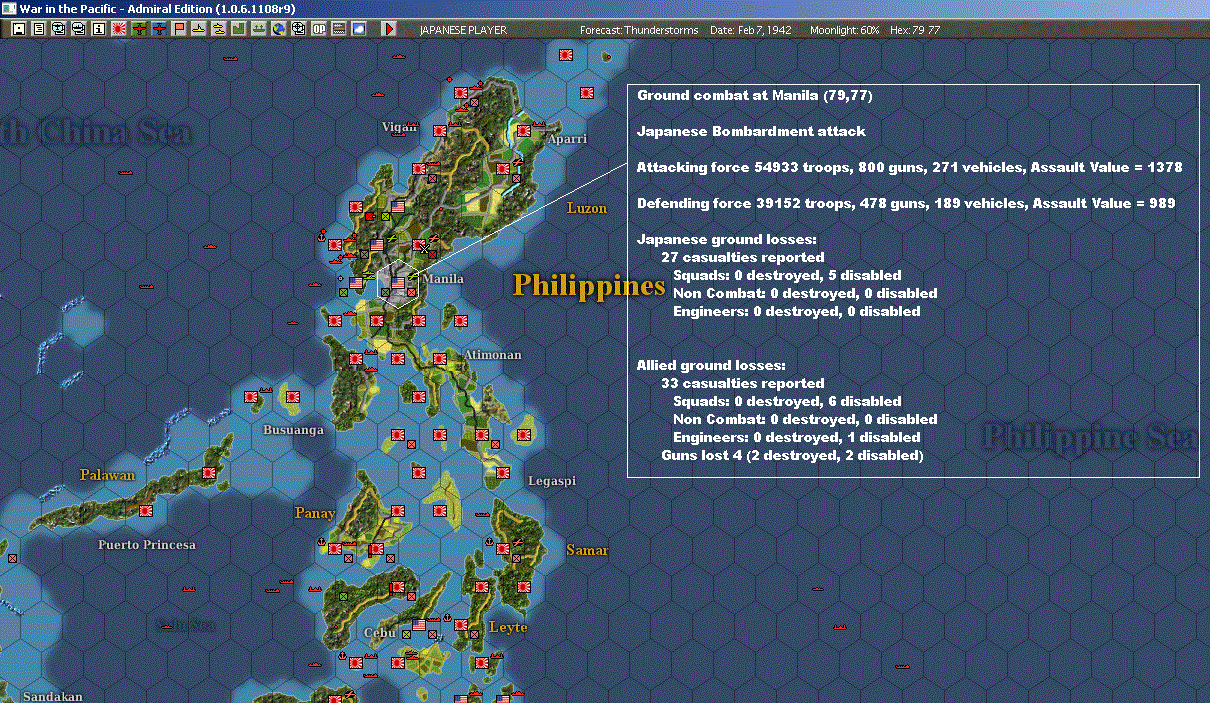Open the information 'i' icon
The width and height of the screenshot is (1210, 703).
click(x=99, y=29)
